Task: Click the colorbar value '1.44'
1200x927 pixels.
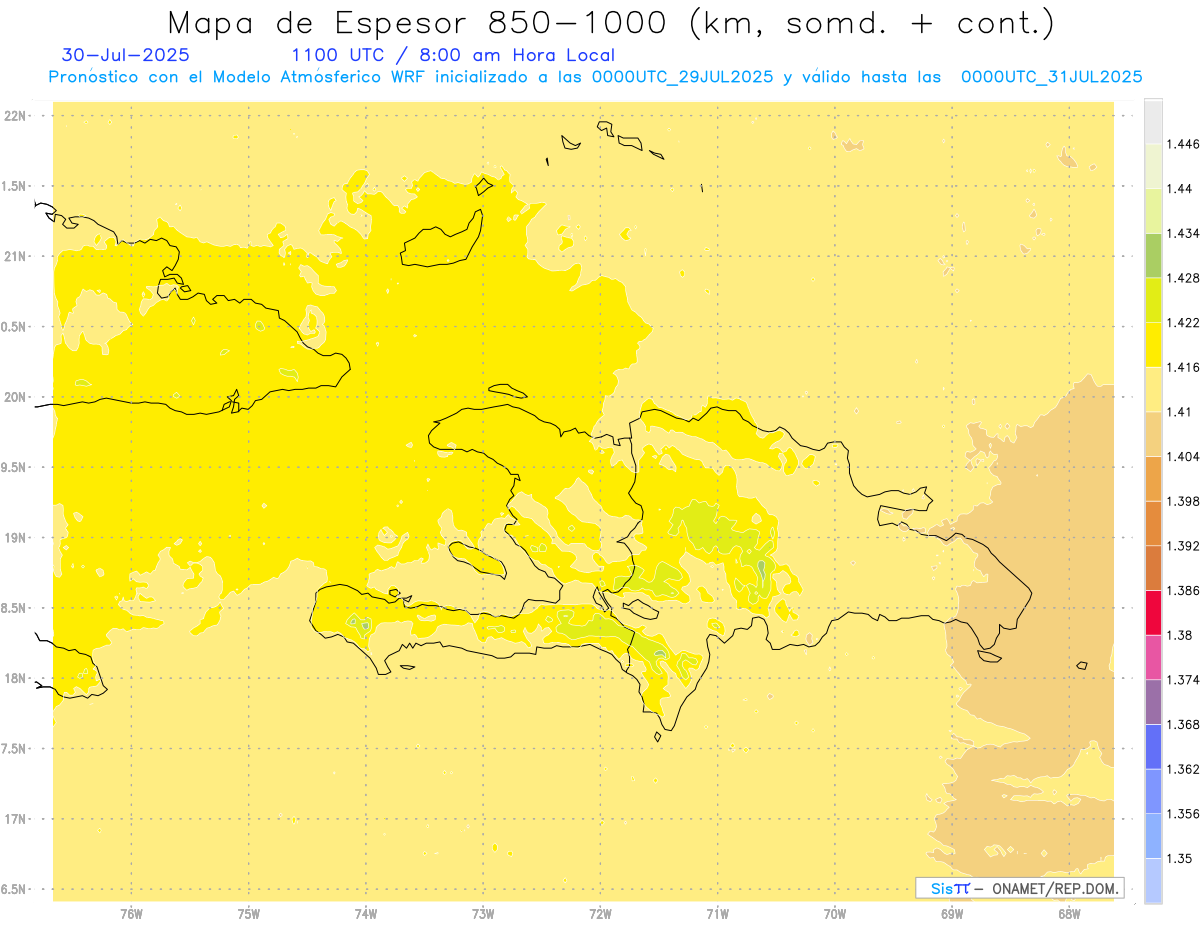Action: click(x=1180, y=188)
